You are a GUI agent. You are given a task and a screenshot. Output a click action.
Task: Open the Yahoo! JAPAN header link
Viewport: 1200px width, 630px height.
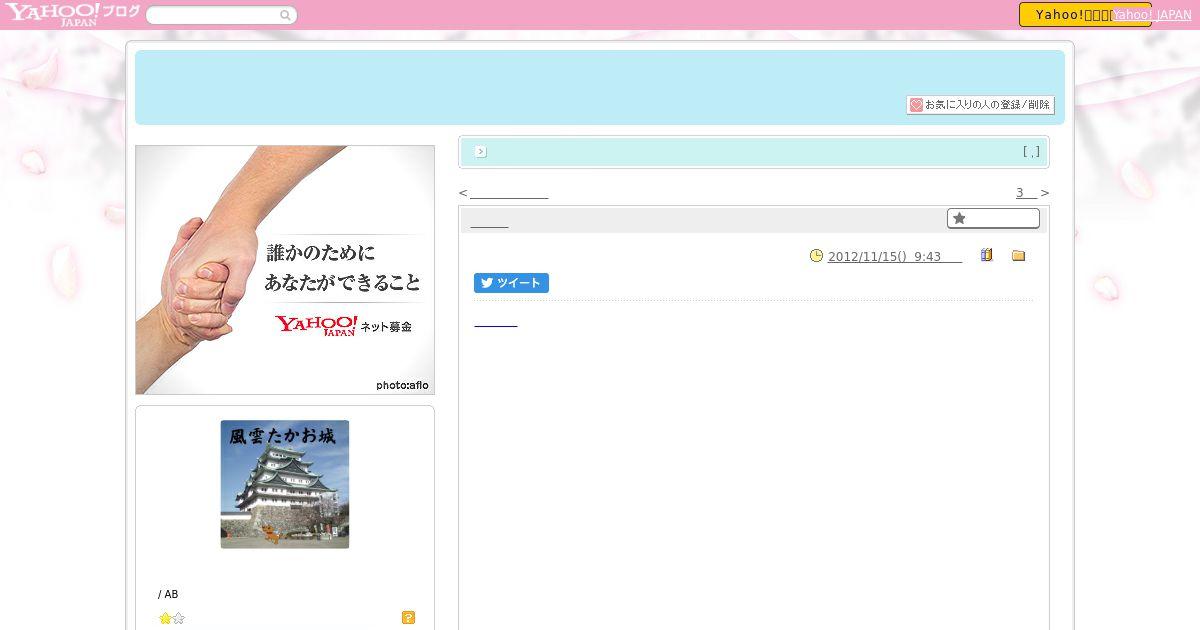(1152, 14)
